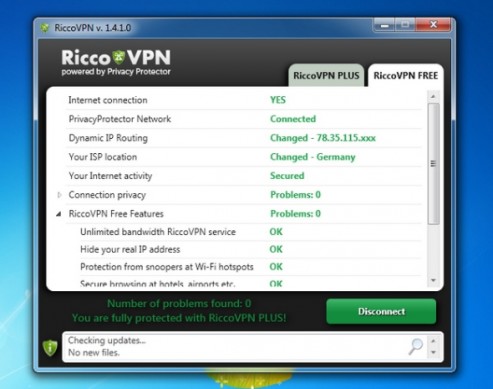
Task: Click the RiccoVPN Free Features label
Action: pyautogui.click(x=116, y=214)
